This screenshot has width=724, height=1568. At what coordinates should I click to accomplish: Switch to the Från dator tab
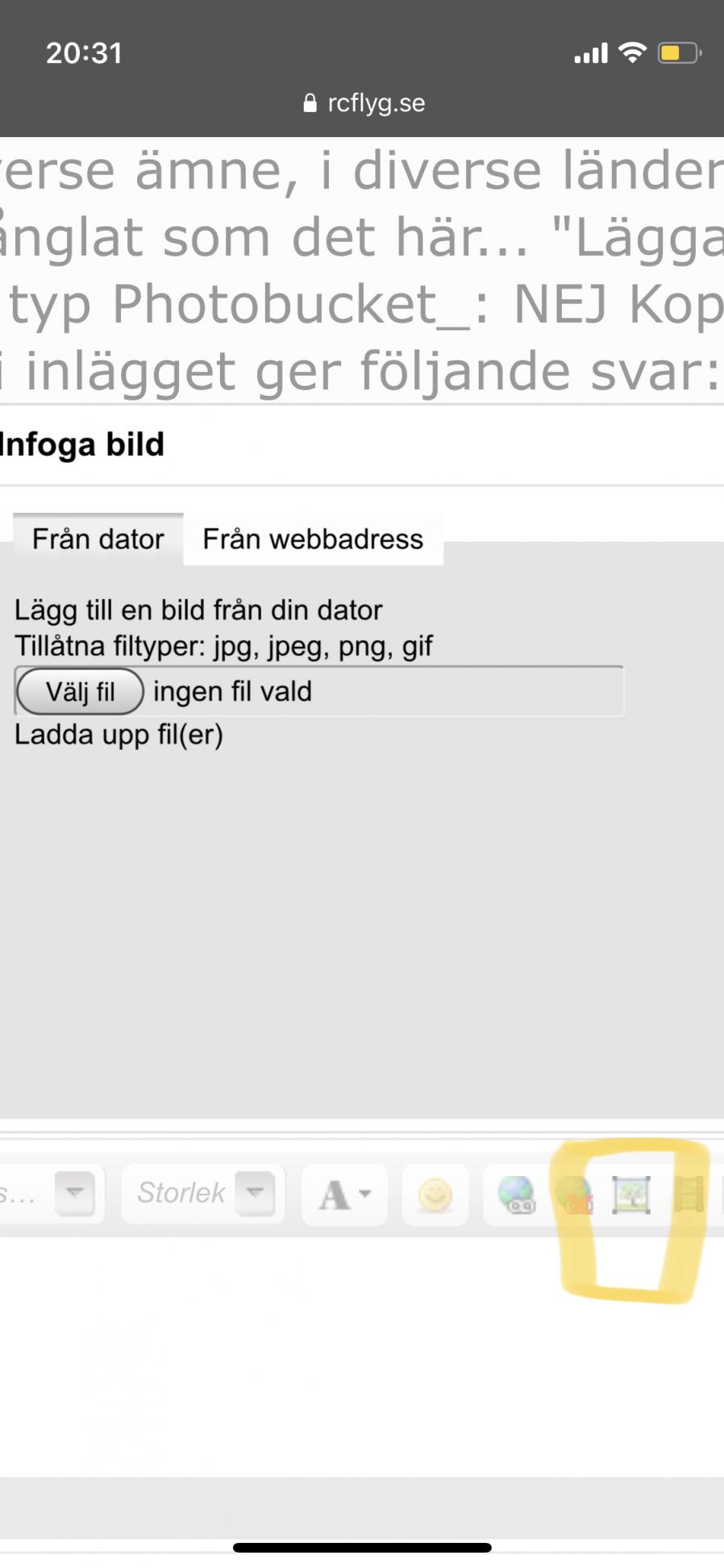coord(98,539)
